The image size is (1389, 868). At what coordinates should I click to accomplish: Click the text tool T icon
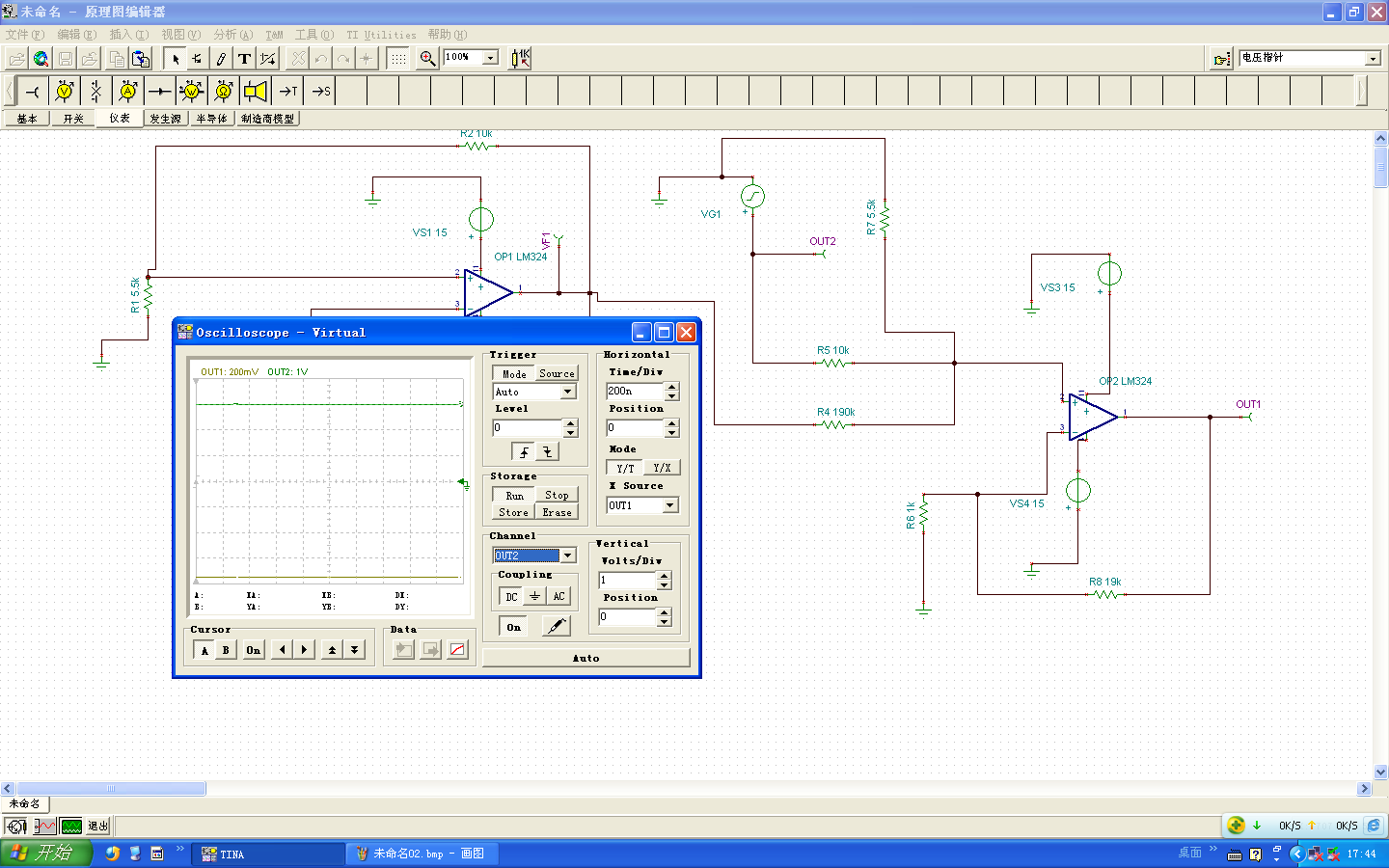pos(244,59)
